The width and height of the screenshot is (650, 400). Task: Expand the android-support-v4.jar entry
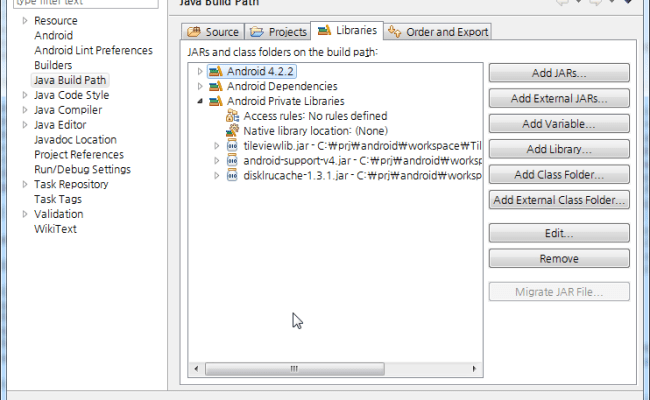[x=216, y=161]
